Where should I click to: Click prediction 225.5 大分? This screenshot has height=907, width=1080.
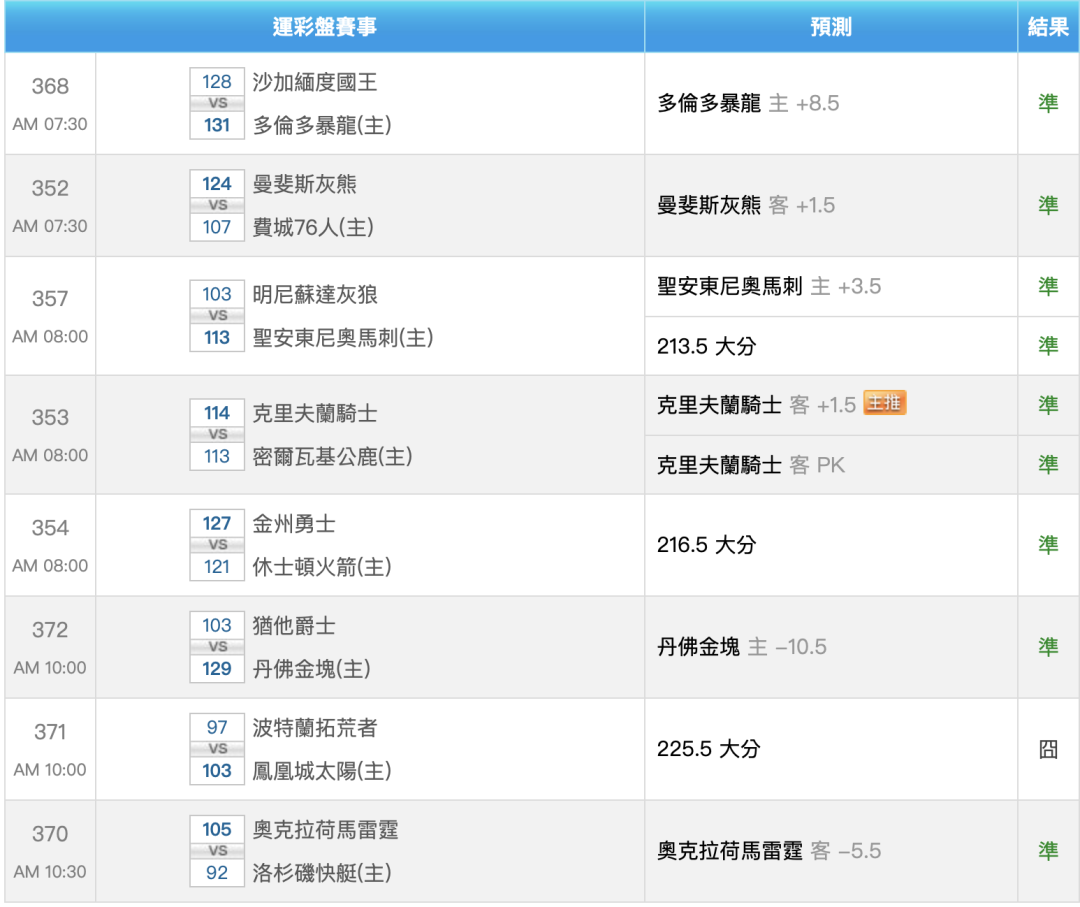click(x=709, y=749)
